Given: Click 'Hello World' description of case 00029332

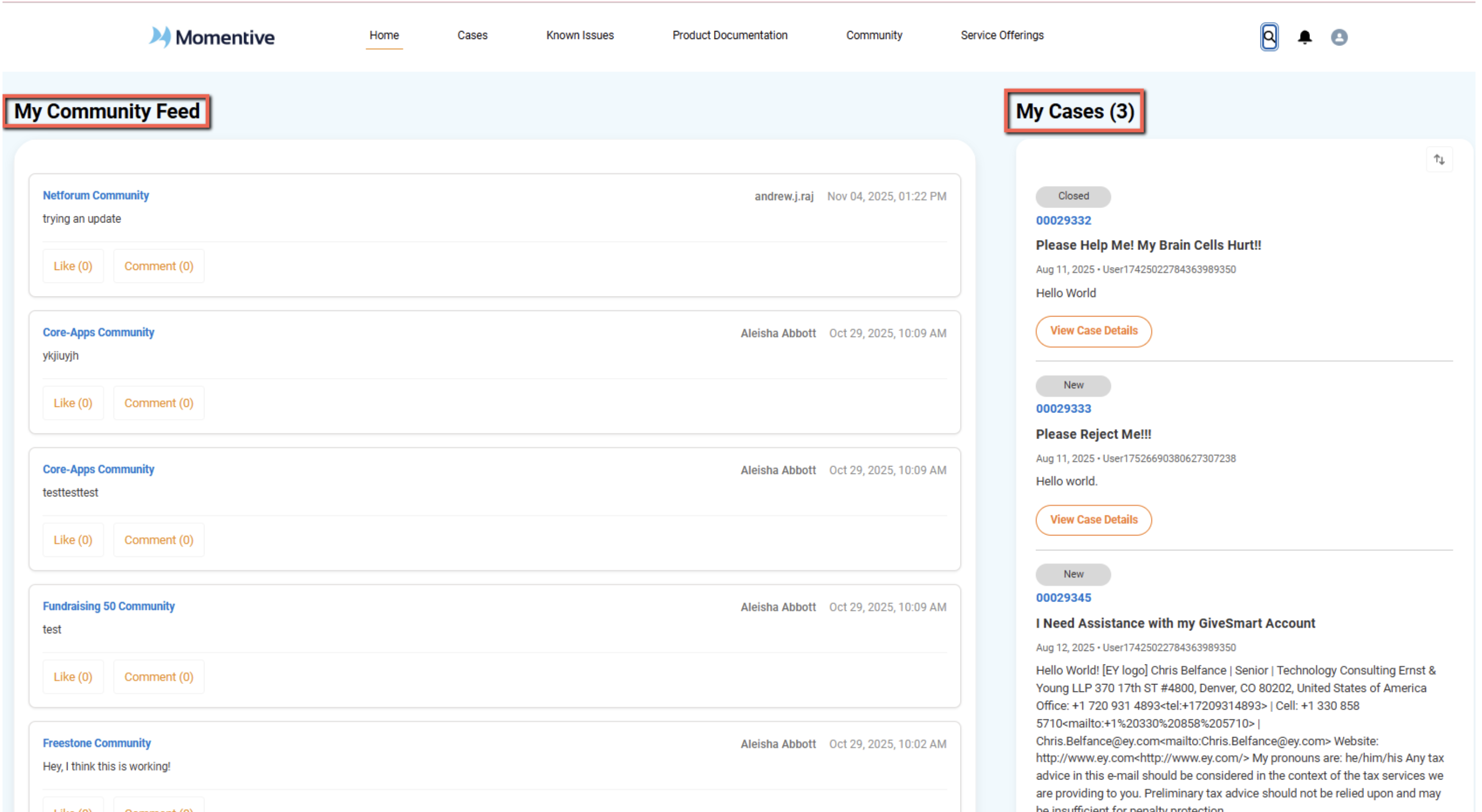Looking at the screenshot, I should click(x=1065, y=293).
